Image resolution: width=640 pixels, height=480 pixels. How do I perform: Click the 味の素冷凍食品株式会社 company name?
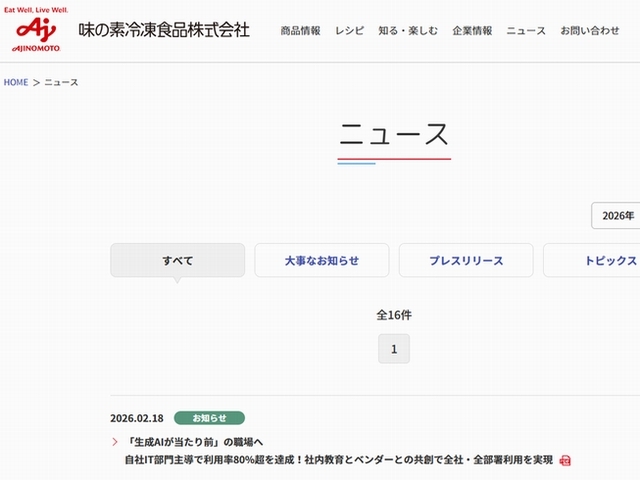[164, 31]
